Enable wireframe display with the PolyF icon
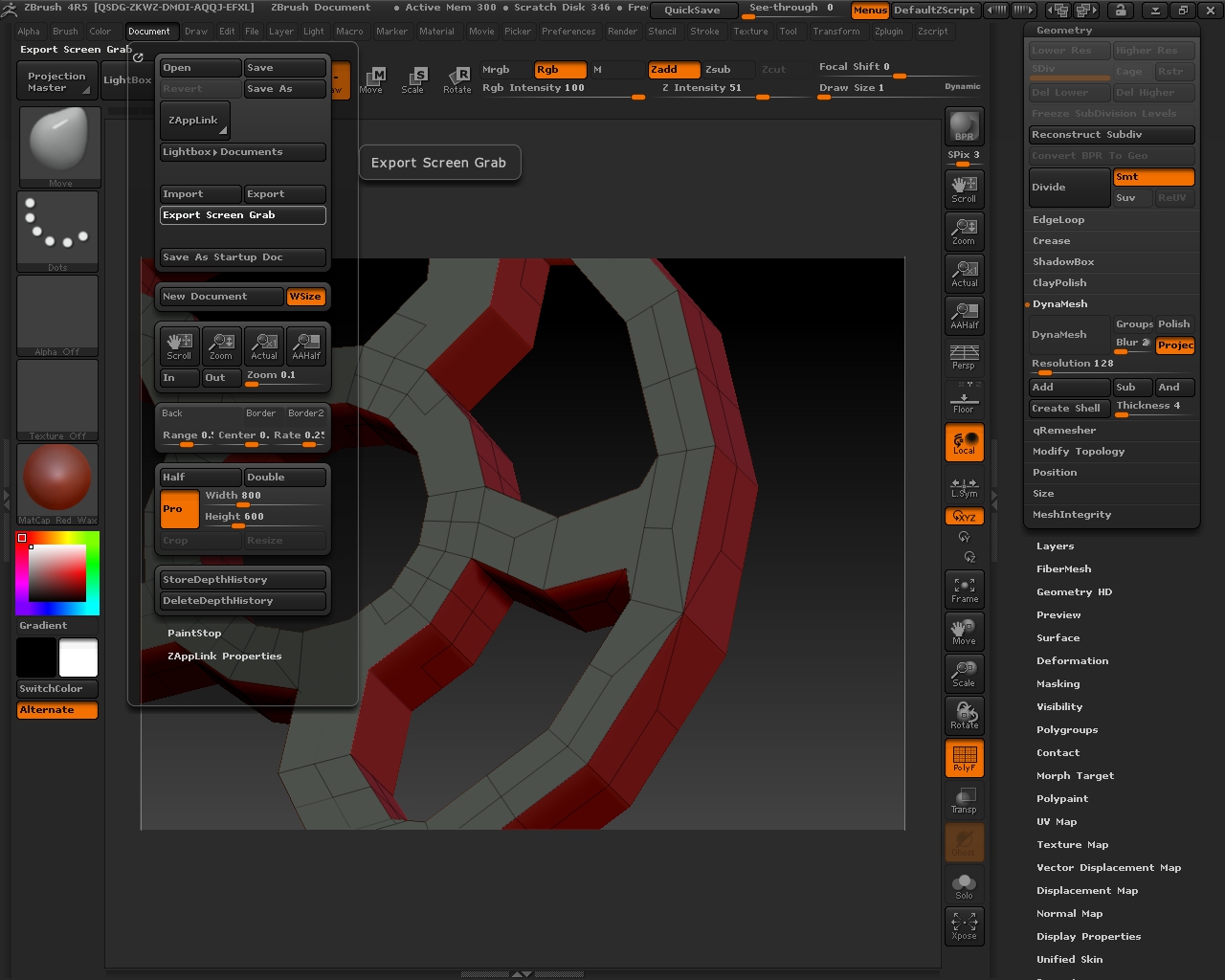Viewport: 1225px width, 980px height. pyautogui.click(x=964, y=757)
